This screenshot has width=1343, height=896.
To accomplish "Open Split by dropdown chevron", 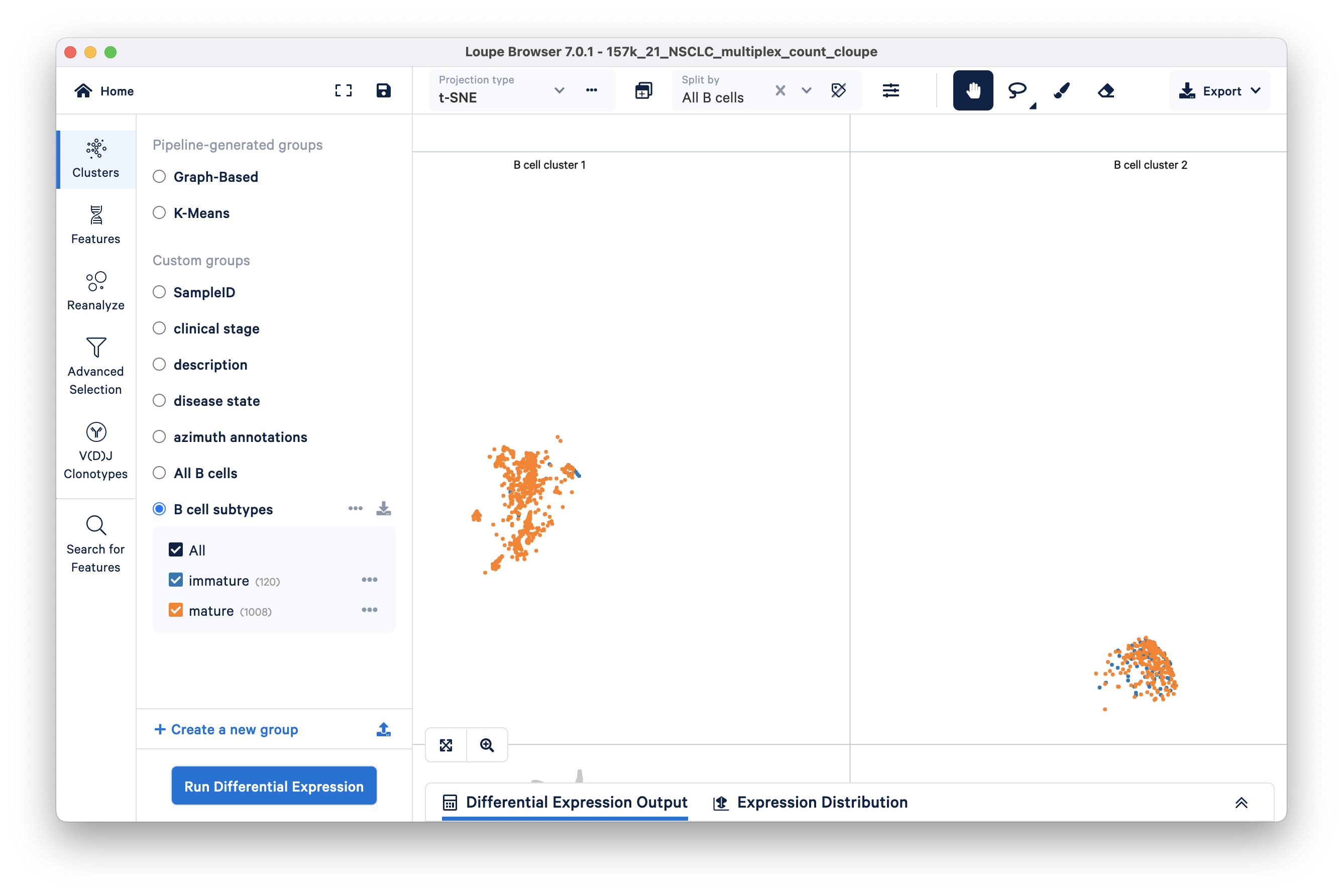I will pyautogui.click(x=806, y=90).
